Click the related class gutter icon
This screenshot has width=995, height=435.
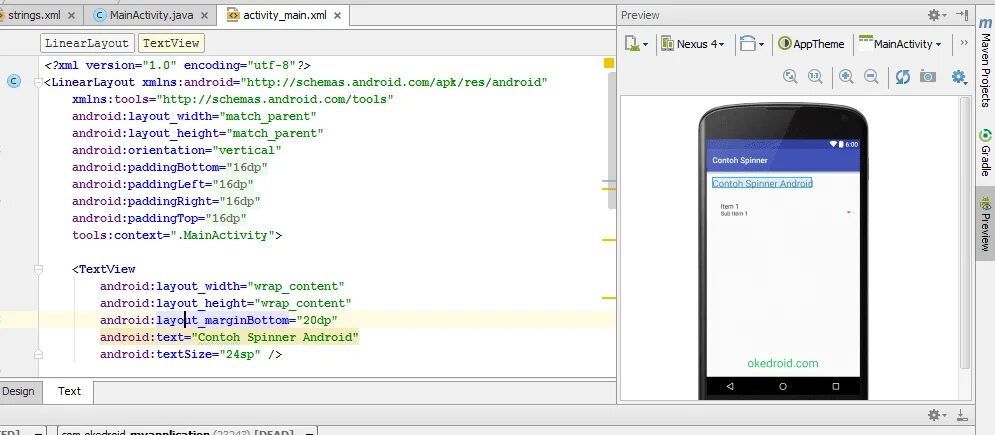(x=14, y=81)
